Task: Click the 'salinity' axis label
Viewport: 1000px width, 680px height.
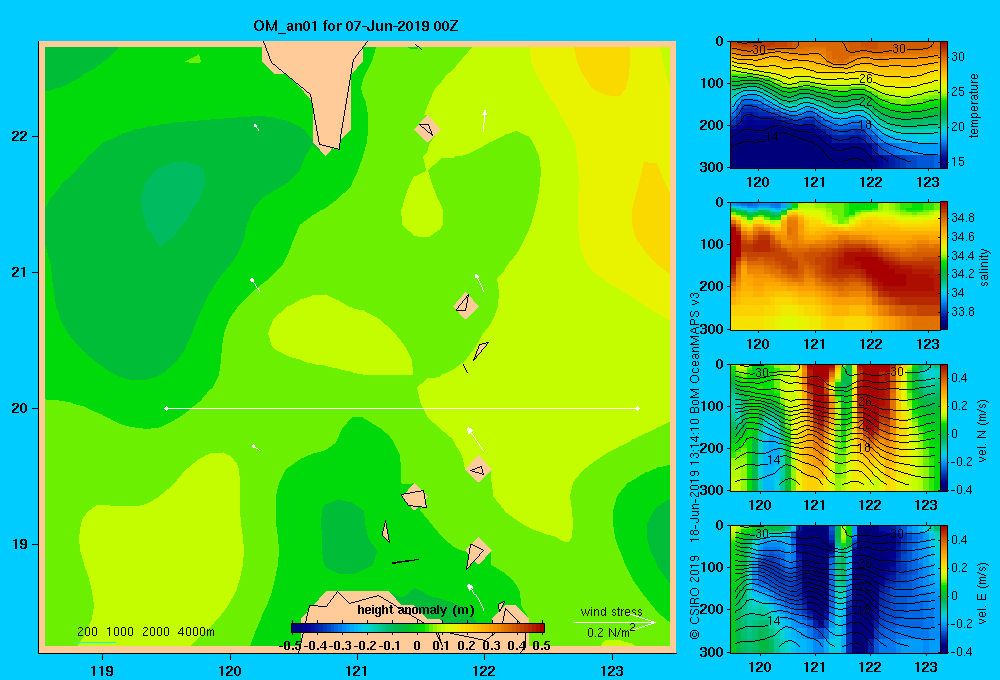Action: tap(984, 267)
